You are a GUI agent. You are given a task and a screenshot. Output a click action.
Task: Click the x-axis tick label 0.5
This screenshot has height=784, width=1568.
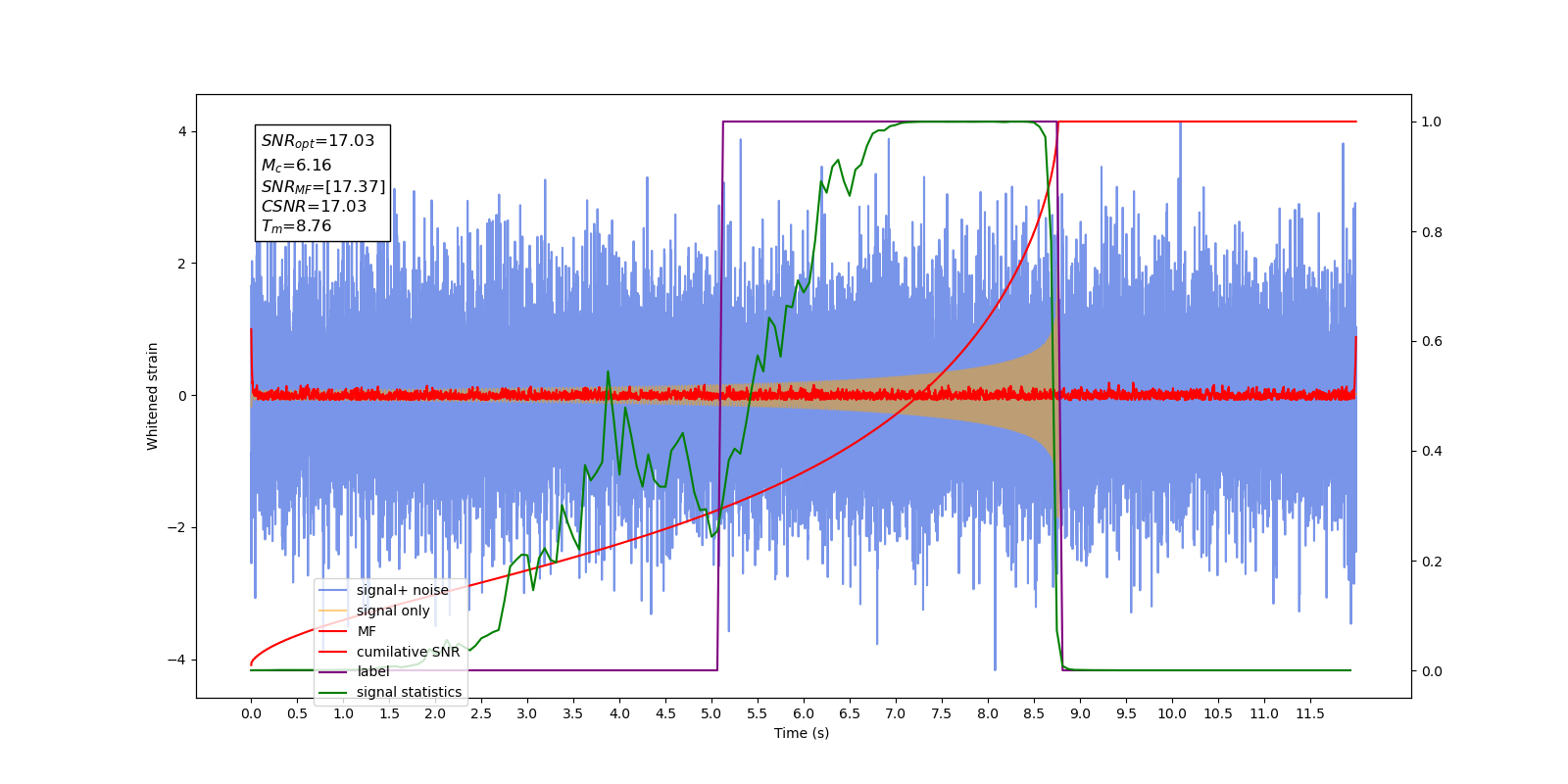(297, 713)
